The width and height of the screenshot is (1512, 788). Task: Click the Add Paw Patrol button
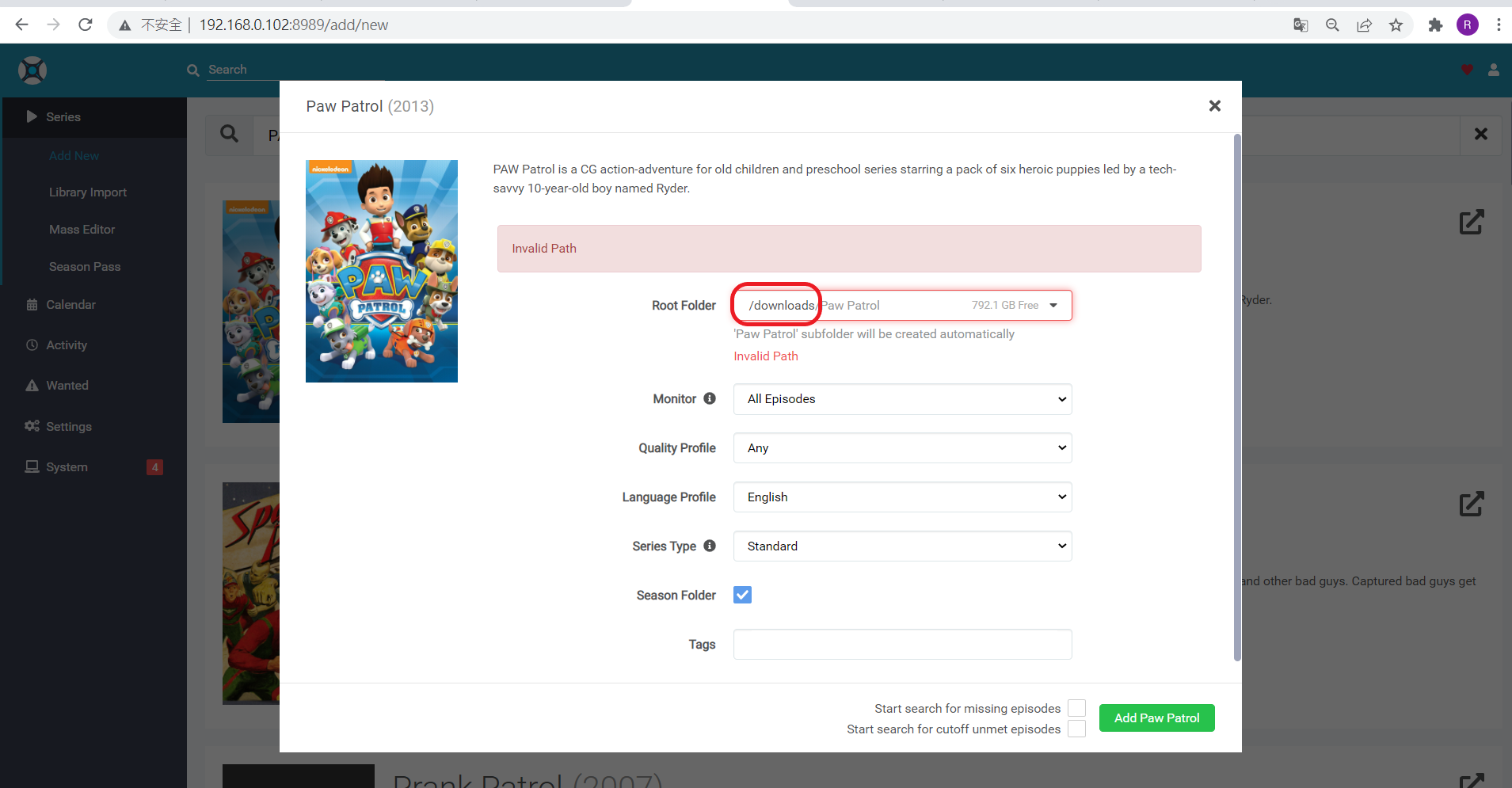pyautogui.click(x=1156, y=718)
